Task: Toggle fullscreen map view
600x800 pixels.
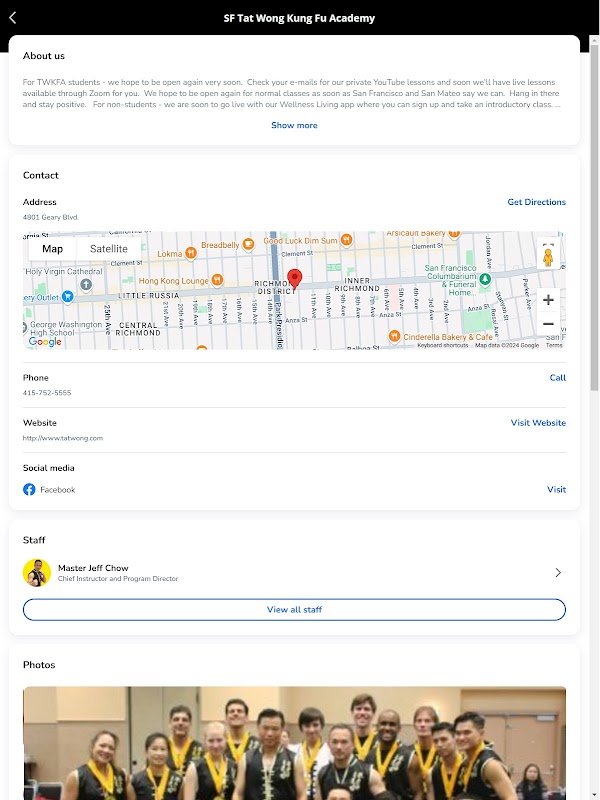Action: (x=548, y=244)
